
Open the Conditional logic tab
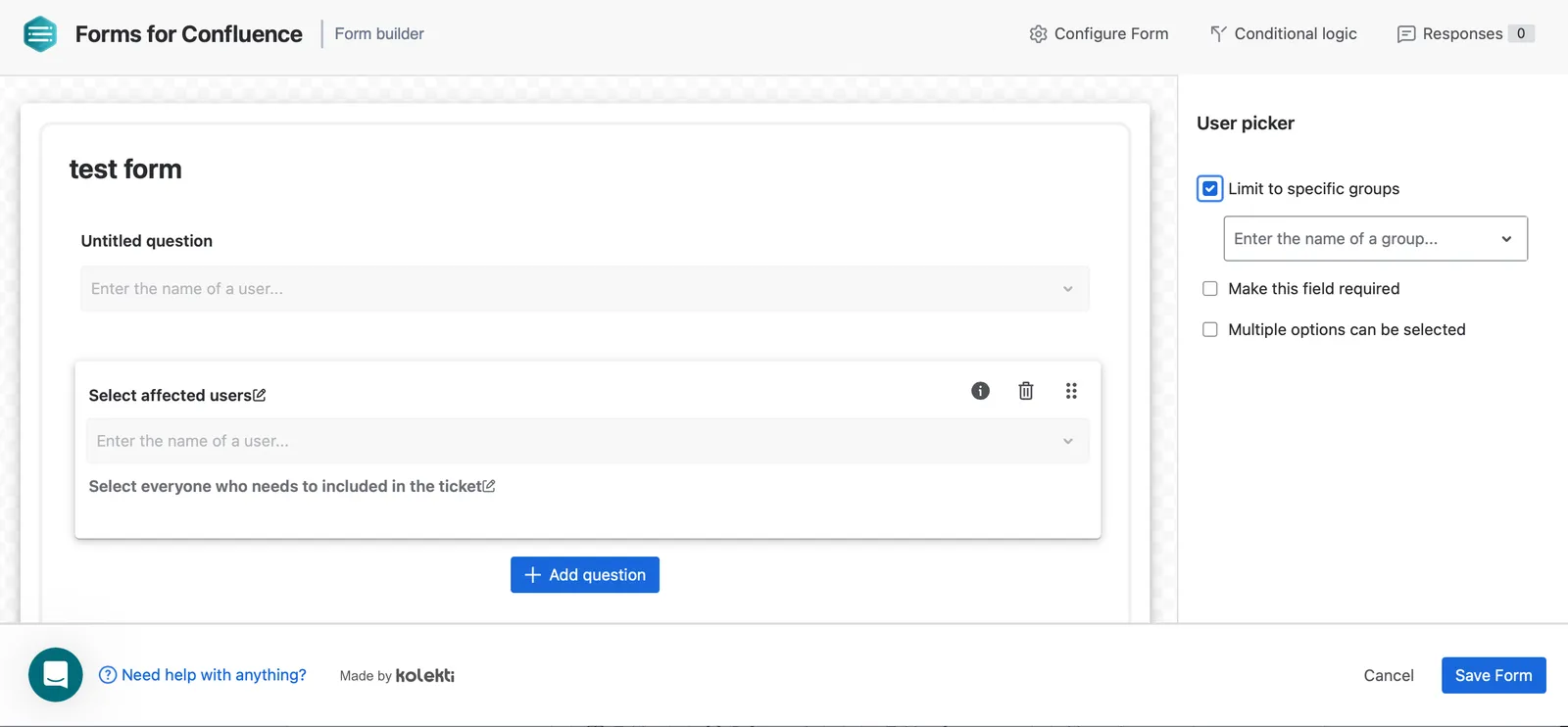[x=1284, y=34]
